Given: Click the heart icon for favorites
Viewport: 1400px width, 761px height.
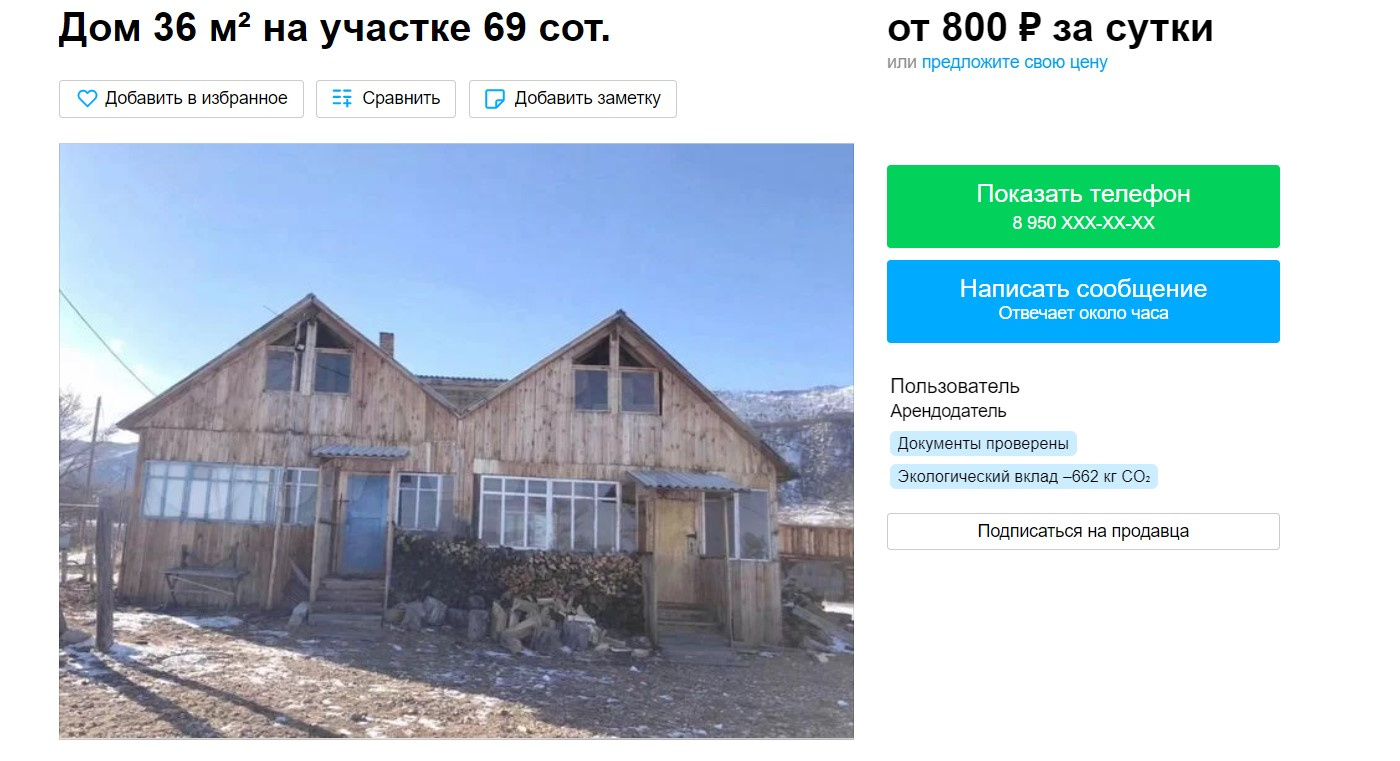Looking at the screenshot, I should 87,99.
